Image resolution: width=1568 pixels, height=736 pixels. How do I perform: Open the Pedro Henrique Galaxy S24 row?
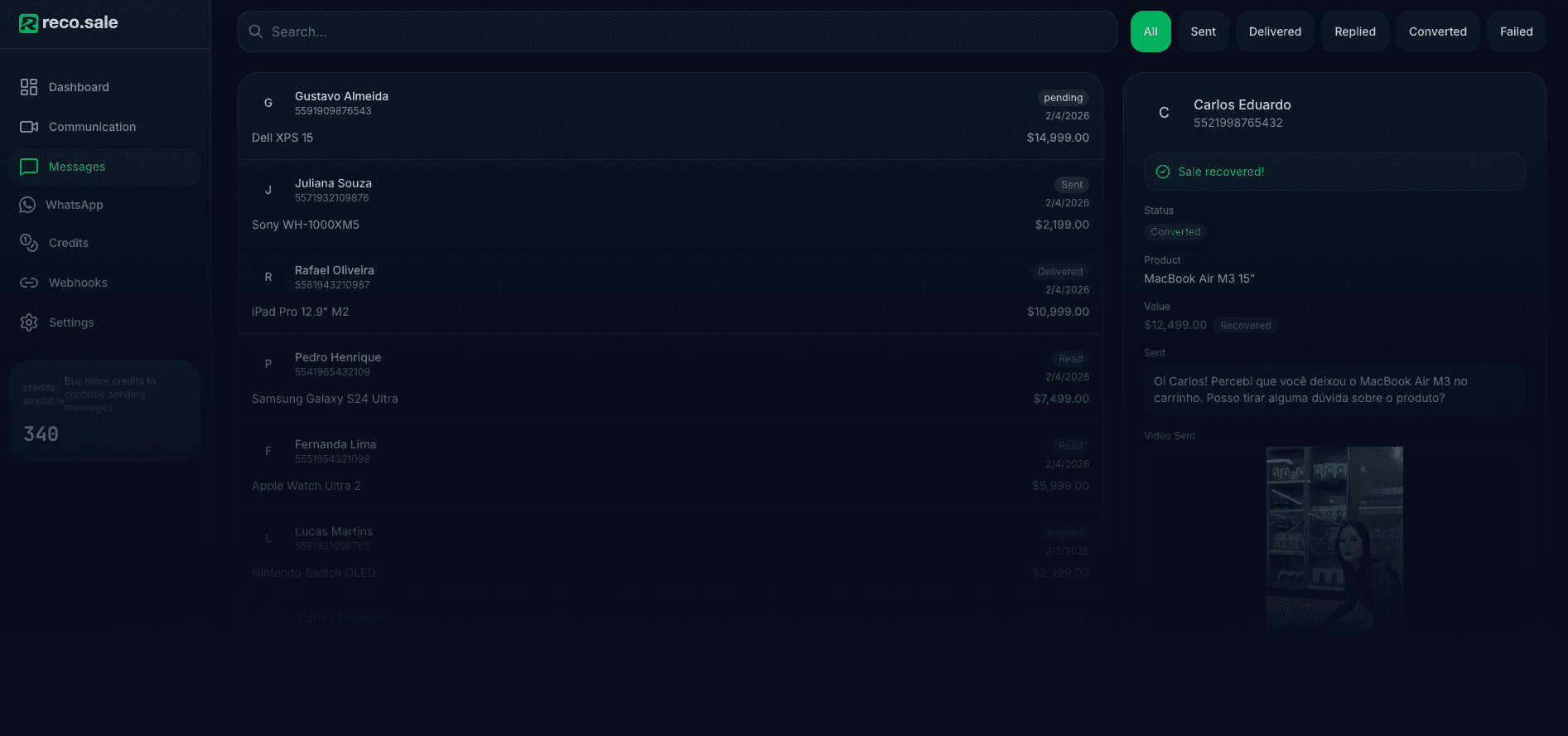coord(670,377)
